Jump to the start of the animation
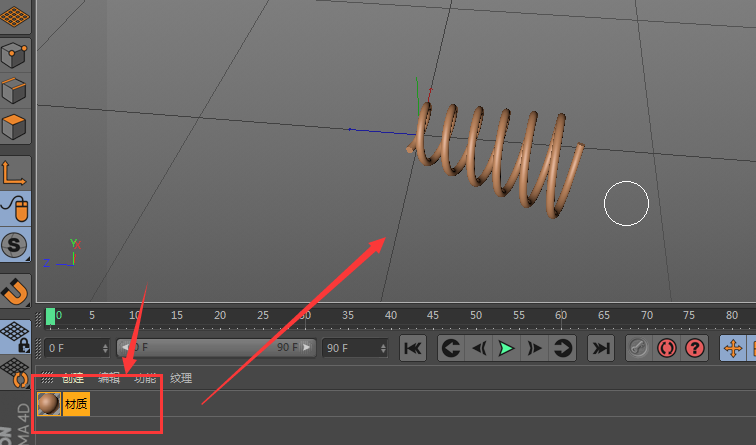The height and width of the screenshot is (445, 756). click(413, 348)
